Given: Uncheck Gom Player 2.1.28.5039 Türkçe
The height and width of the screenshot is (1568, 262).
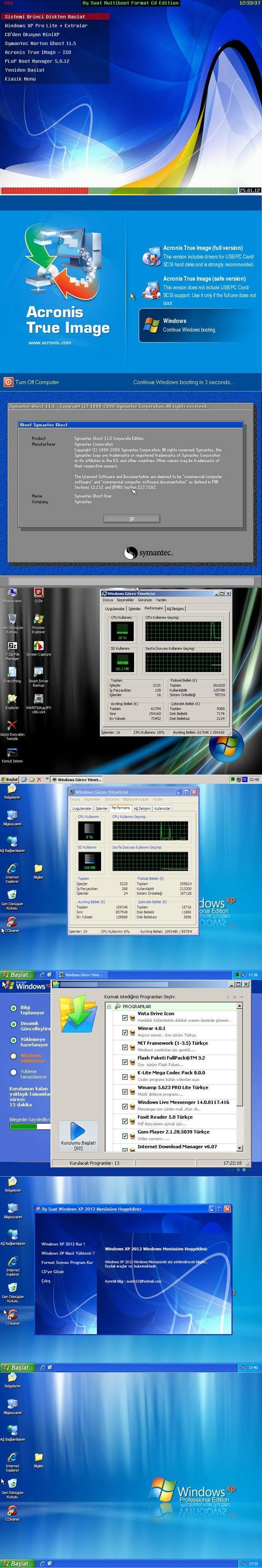Looking at the screenshot, I should [x=125, y=1136].
